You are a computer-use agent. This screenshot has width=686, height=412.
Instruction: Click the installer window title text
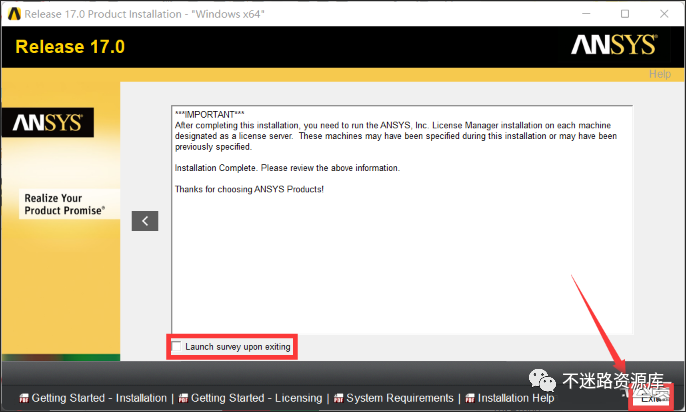(x=144, y=14)
